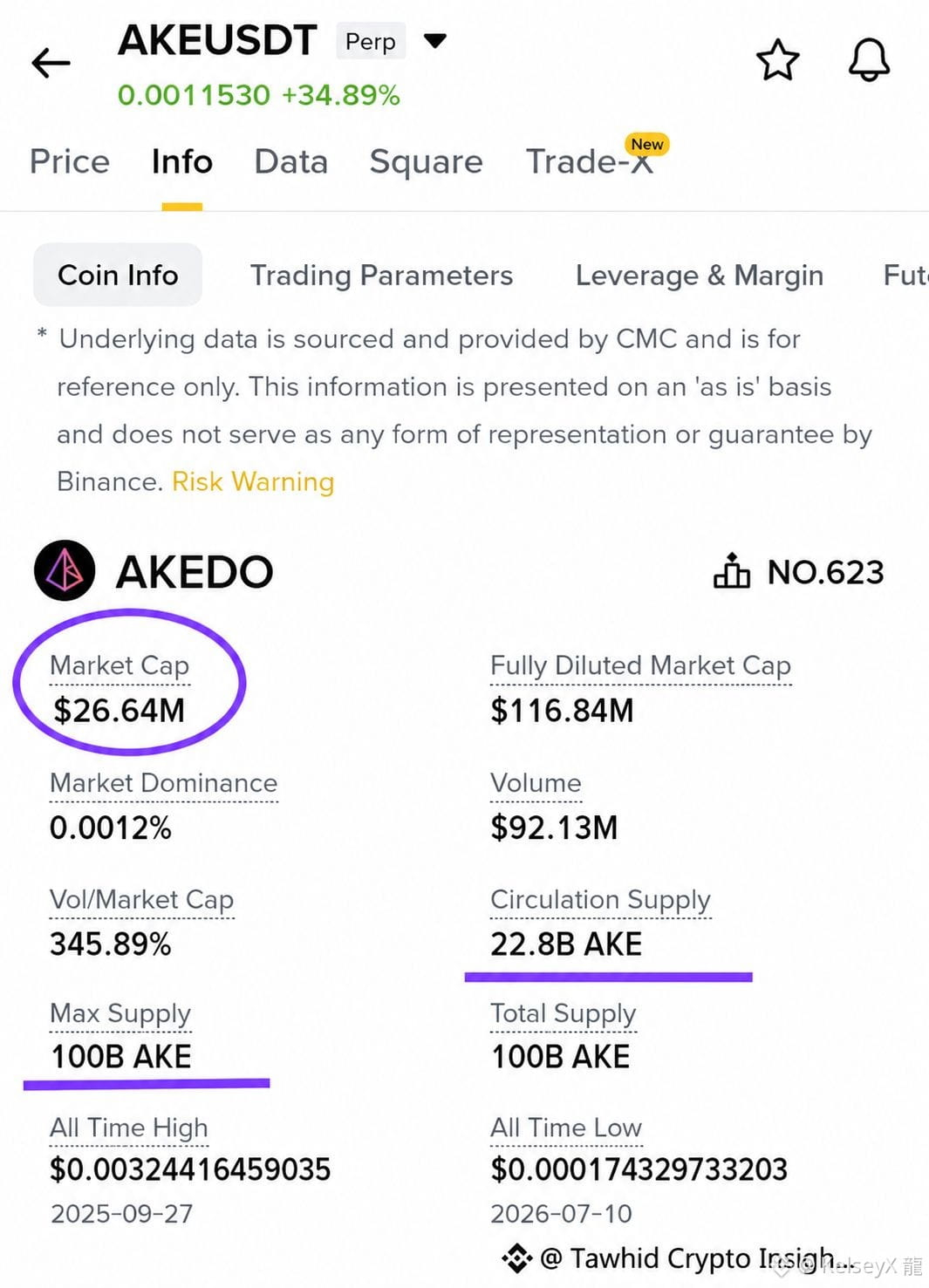Image resolution: width=929 pixels, height=1288 pixels.
Task: Expand the AKEUSDT pair dropdown arrow
Action: point(434,40)
